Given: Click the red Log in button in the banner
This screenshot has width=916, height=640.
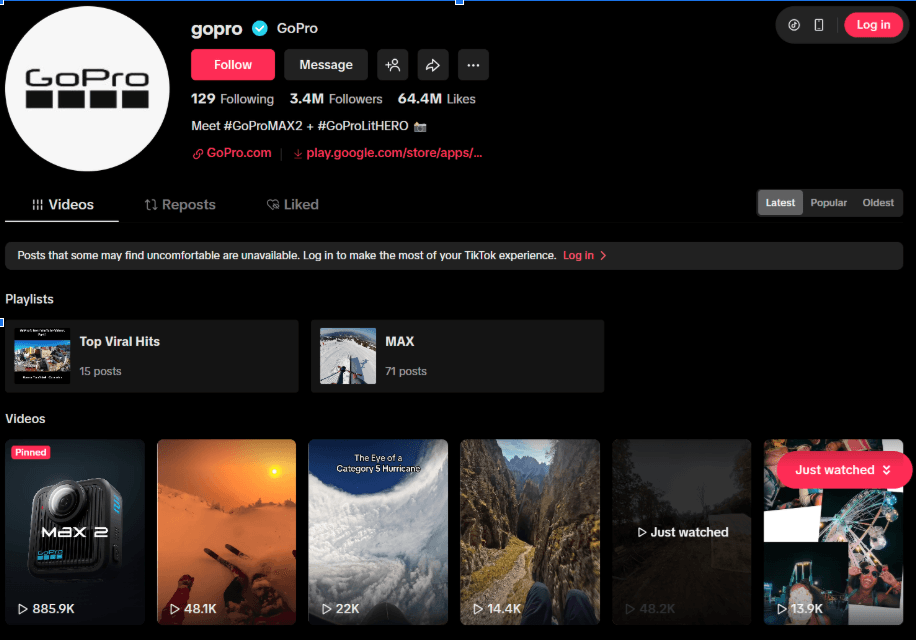Looking at the screenshot, I should tap(578, 255).
